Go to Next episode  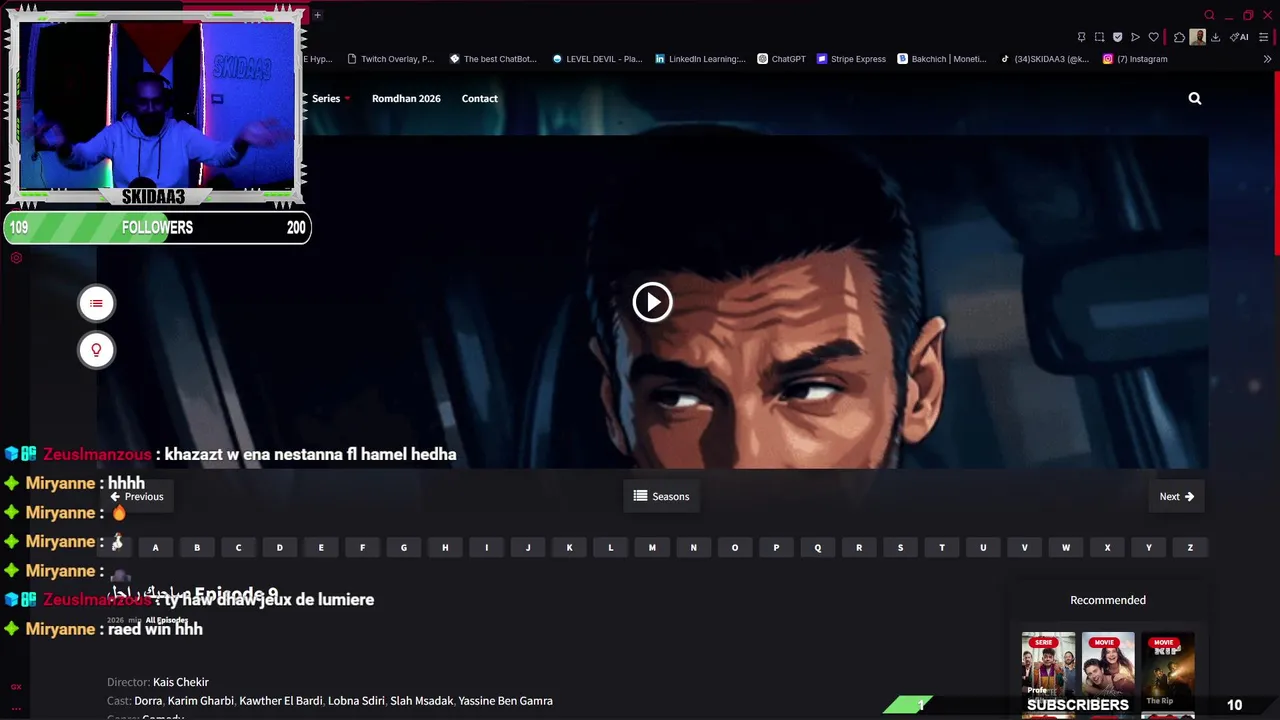(1176, 496)
